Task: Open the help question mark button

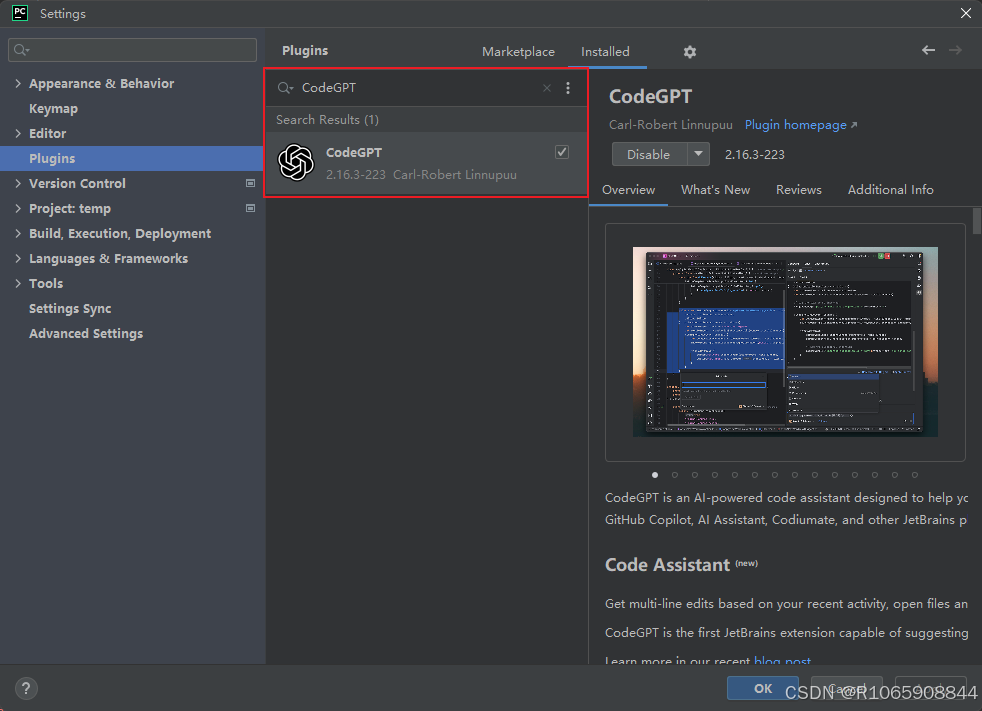Action: (26, 688)
